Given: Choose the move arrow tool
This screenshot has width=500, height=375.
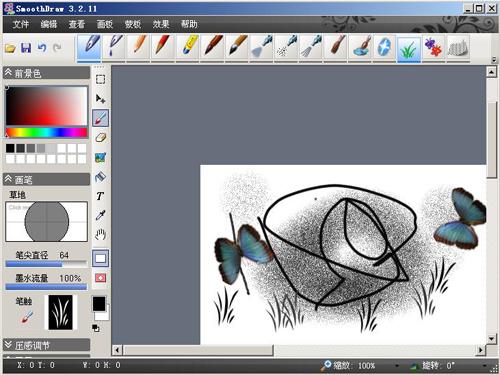Looking at the screenshot, I should coord(100,99).
